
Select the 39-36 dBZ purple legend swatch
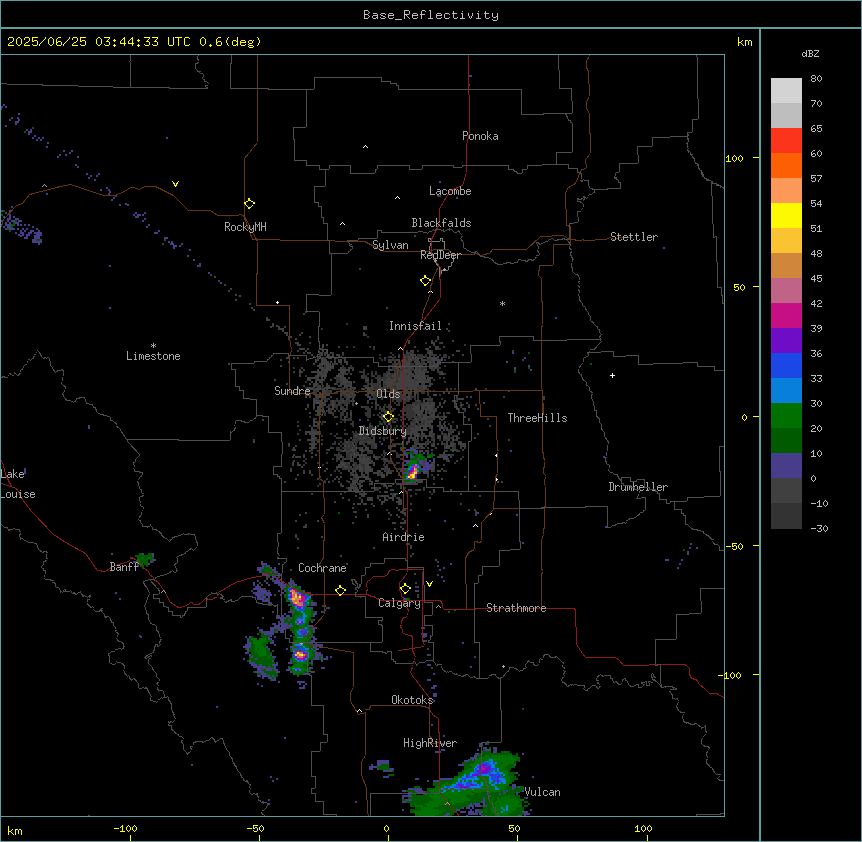coord(786,340)
